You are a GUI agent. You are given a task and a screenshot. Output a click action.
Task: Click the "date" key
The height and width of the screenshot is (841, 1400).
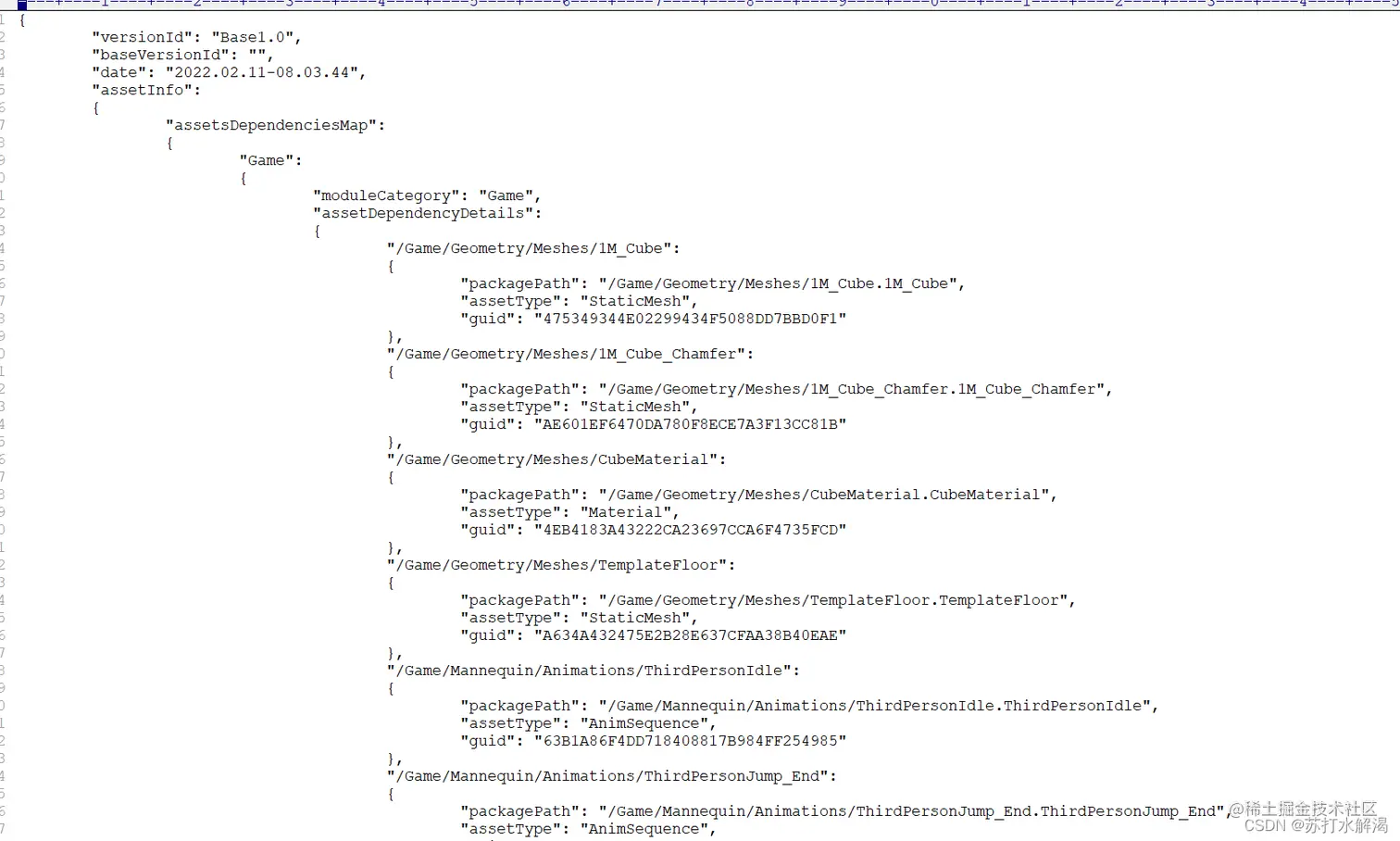(119, 73)
